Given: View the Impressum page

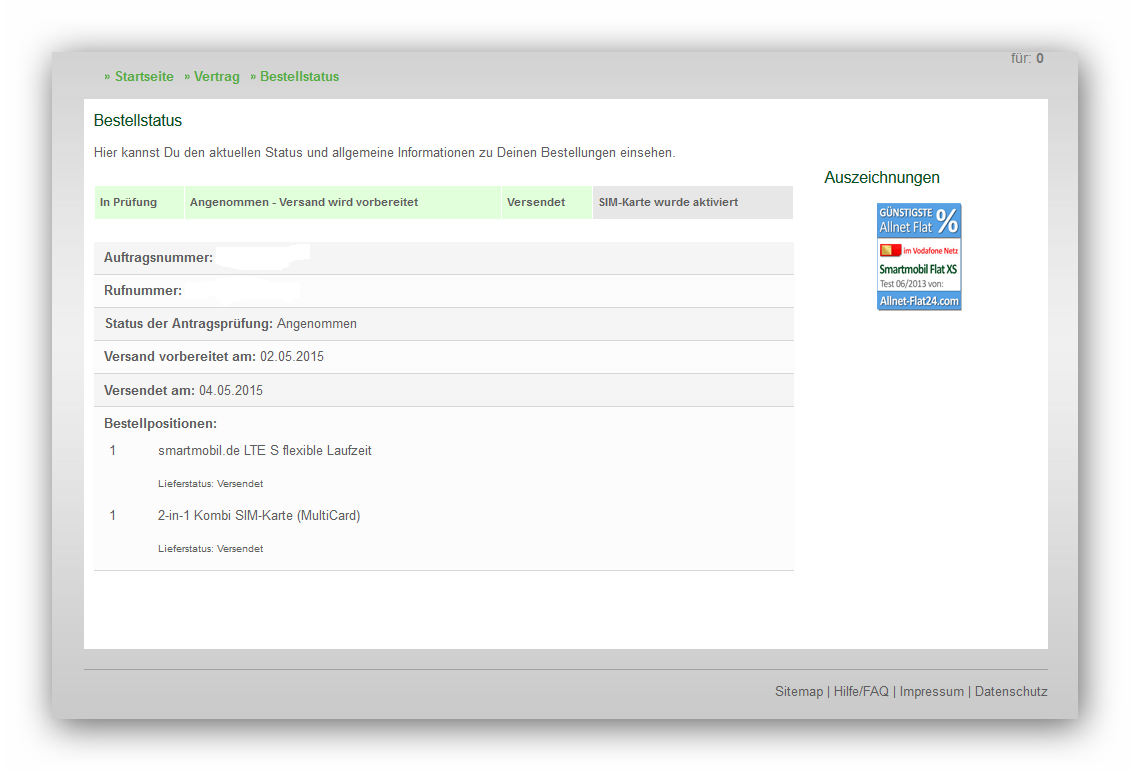Looking at the screenshot, I should coord(931,692).
